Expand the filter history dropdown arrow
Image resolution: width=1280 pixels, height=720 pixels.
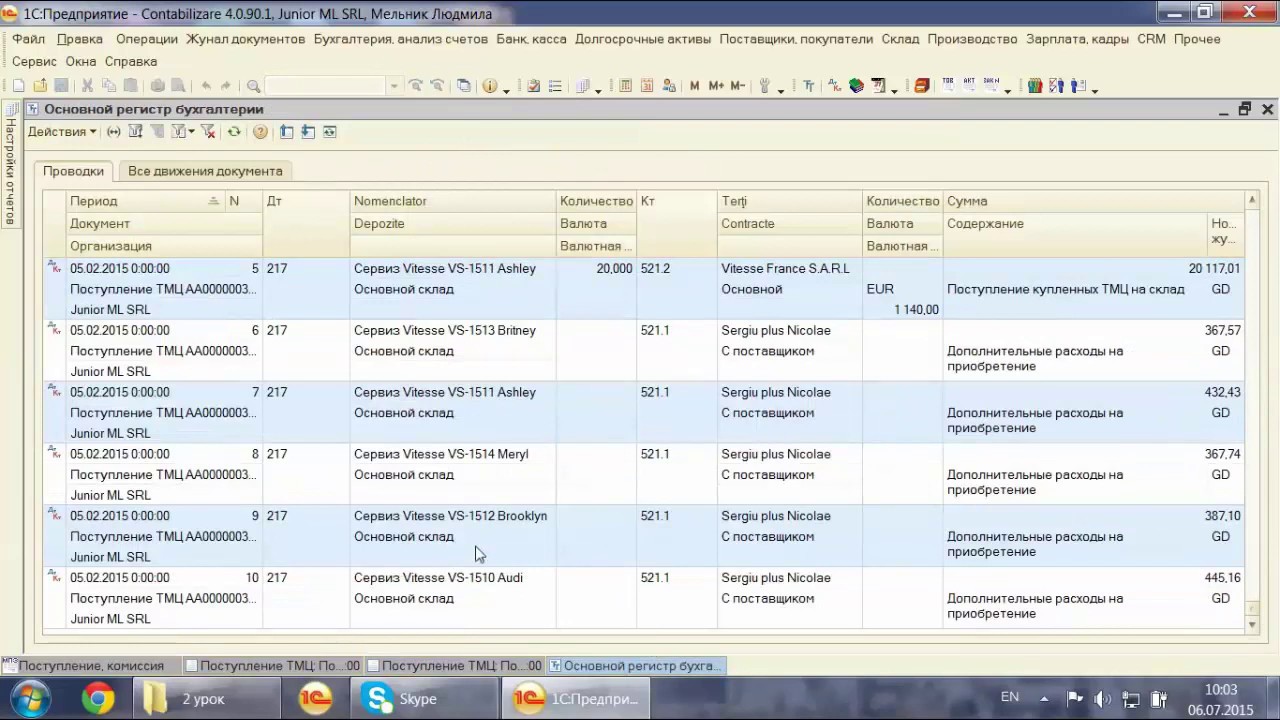[x=191, y=132]
